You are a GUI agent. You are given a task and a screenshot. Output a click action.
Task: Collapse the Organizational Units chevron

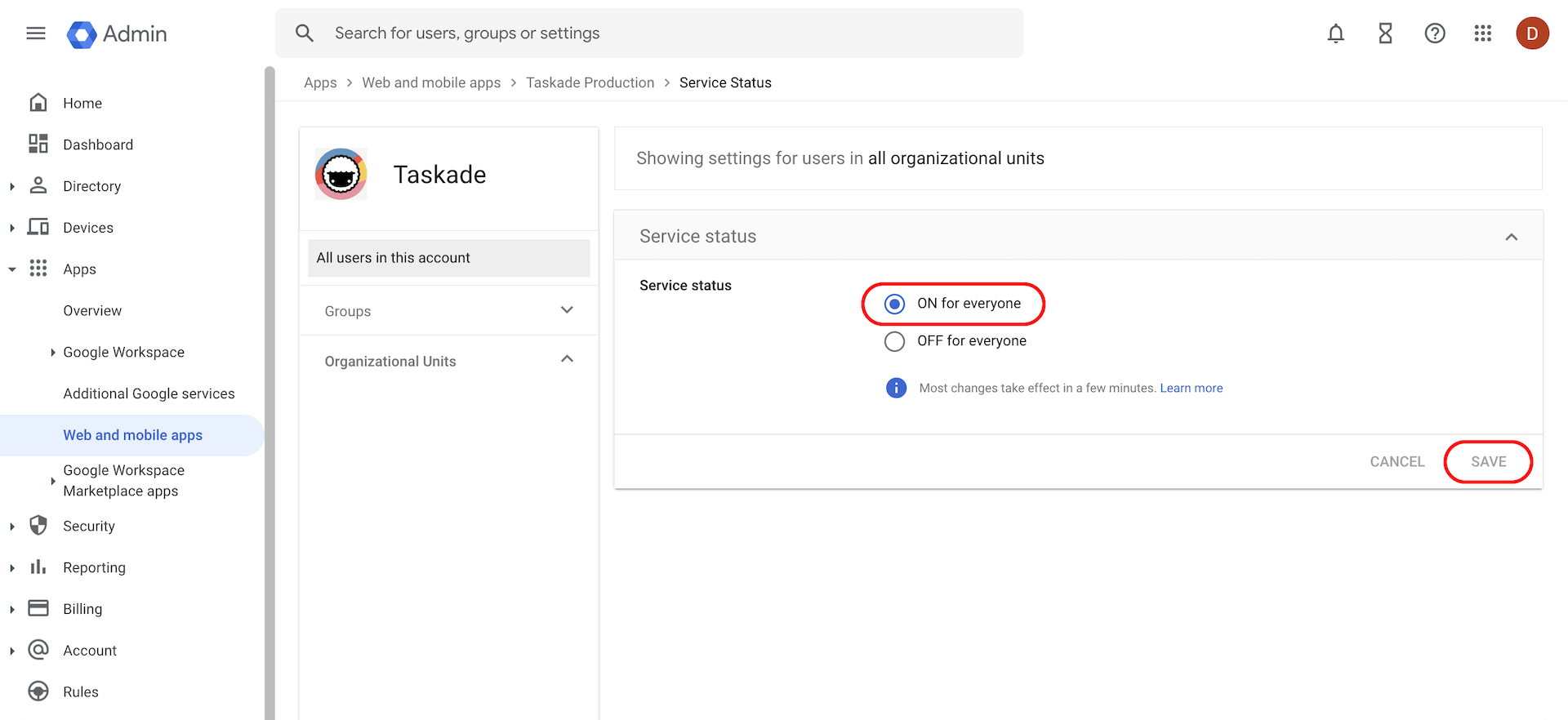tap(568, 359)
